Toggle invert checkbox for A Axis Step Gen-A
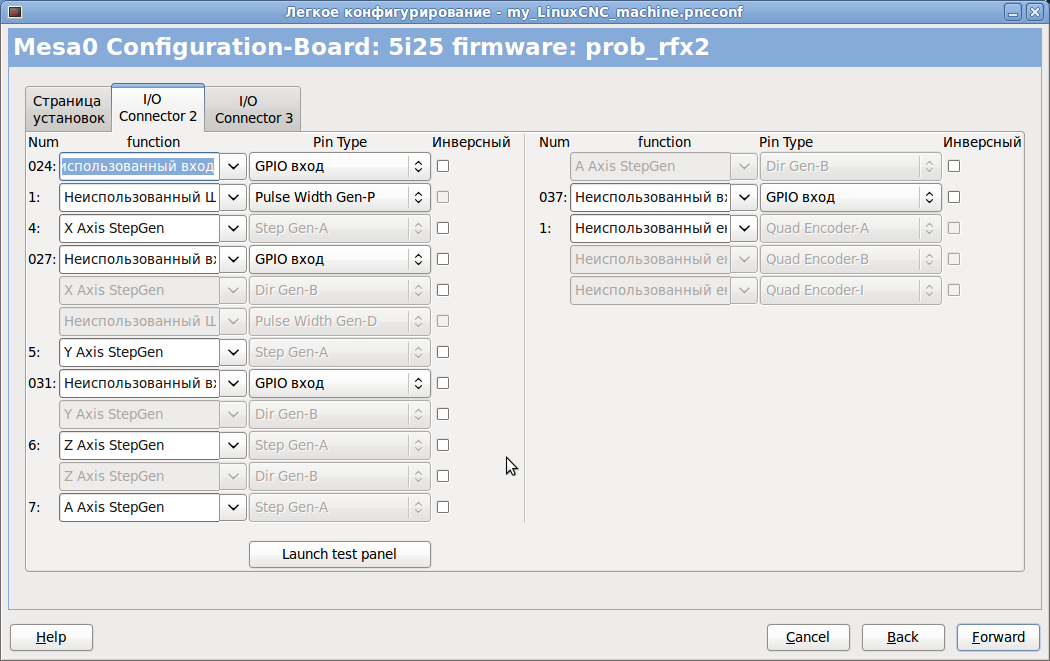The image size is (1050, 661). coord(443,507)
